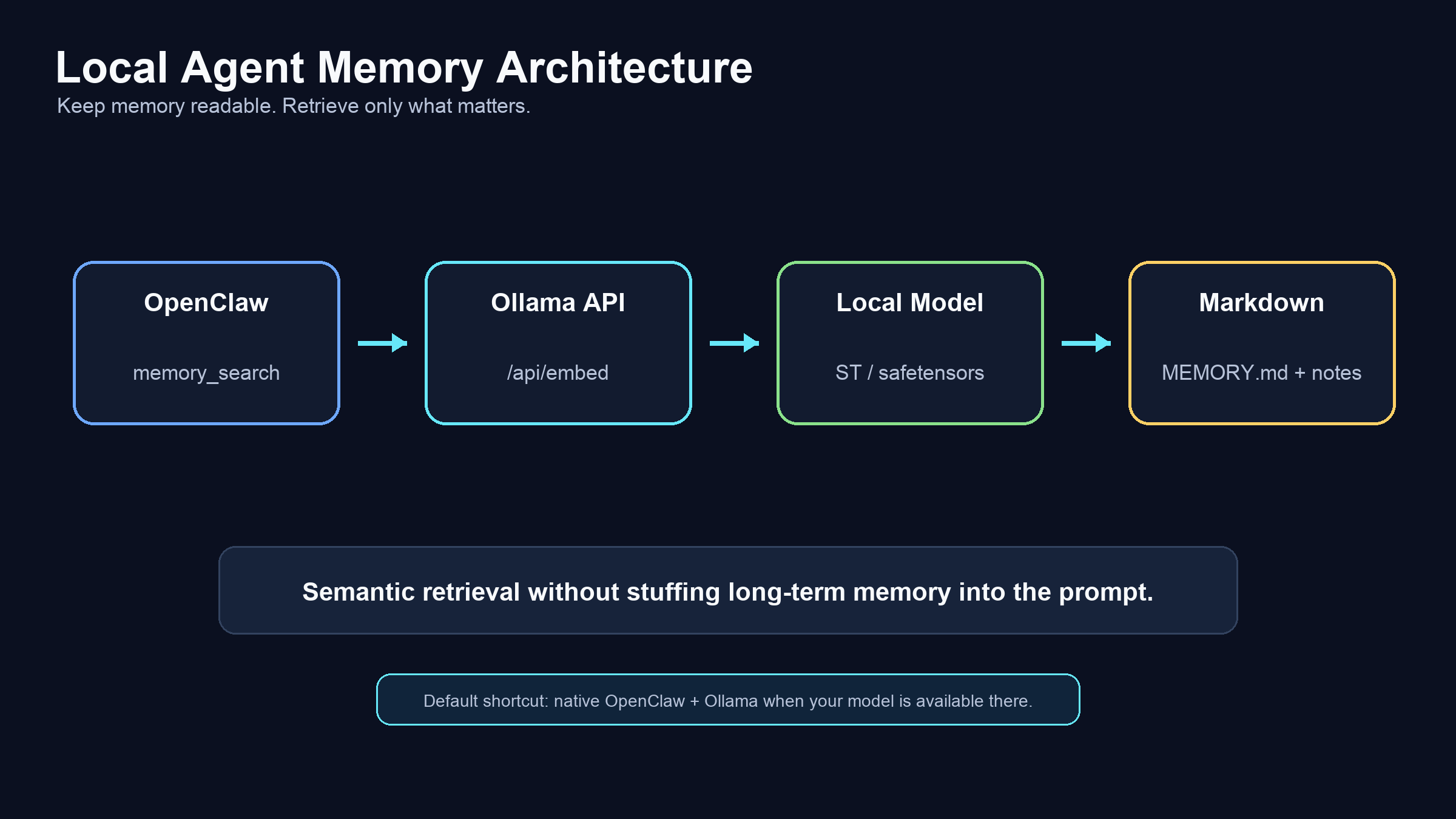Image resolution: width=1456 pixels, height=819 pixels.
Task: Click the 'Local Agent Memory Architecture' title
Action: click(x=404, y=68)
